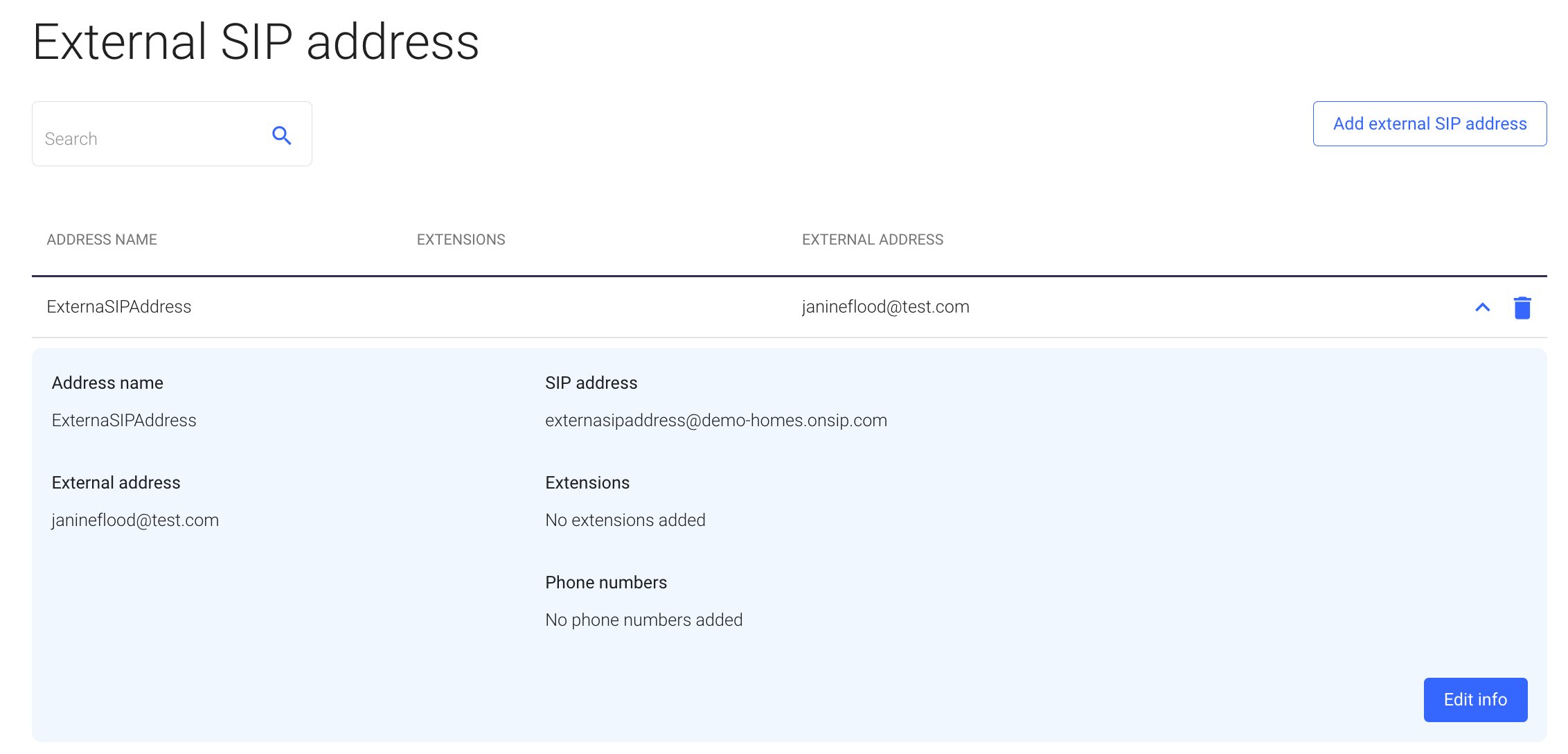
Task: Click 'No phone numbers added' text
Action: click(x=644, y=620)
